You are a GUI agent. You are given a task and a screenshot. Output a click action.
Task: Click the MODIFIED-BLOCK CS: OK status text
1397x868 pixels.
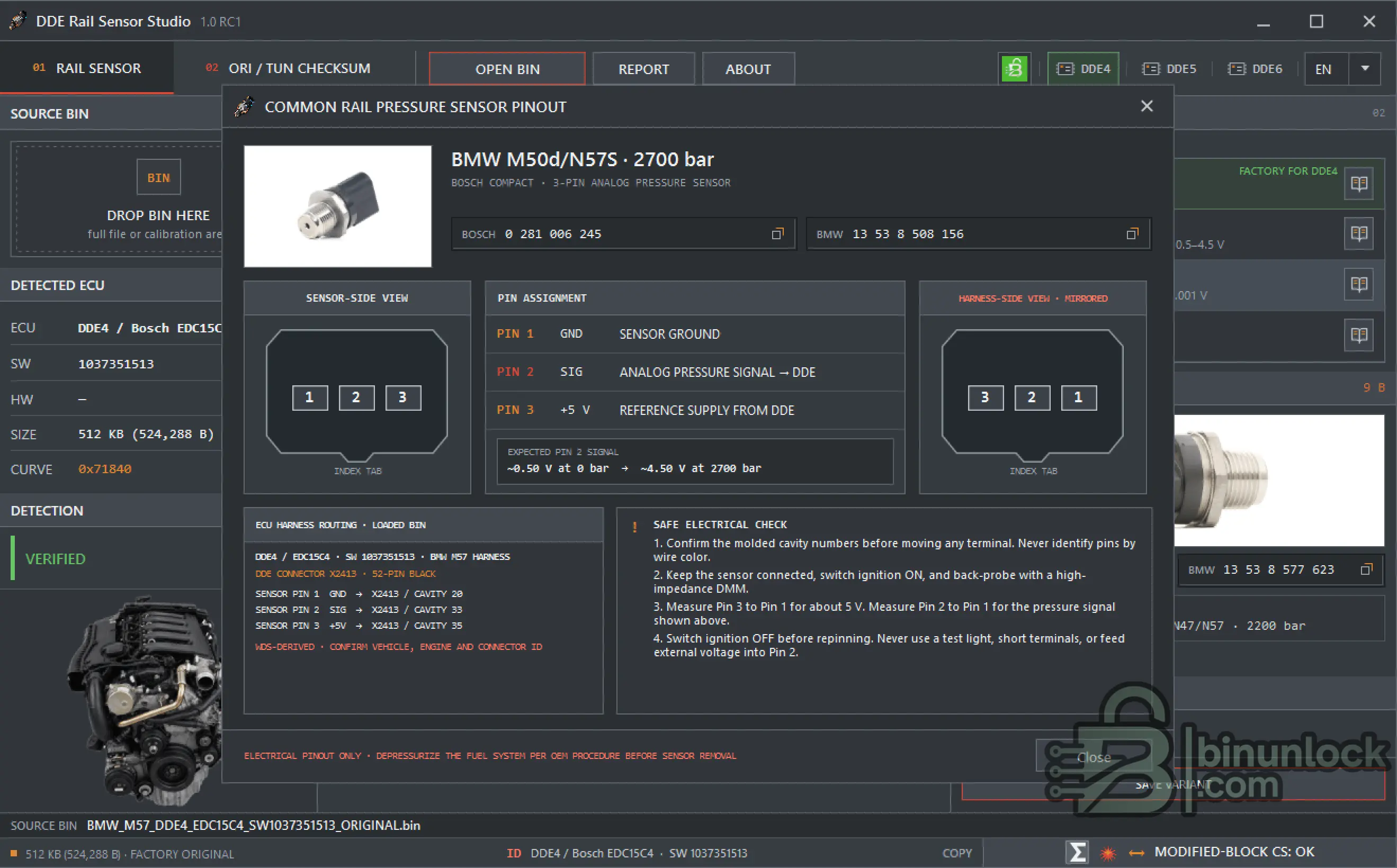1234,852
